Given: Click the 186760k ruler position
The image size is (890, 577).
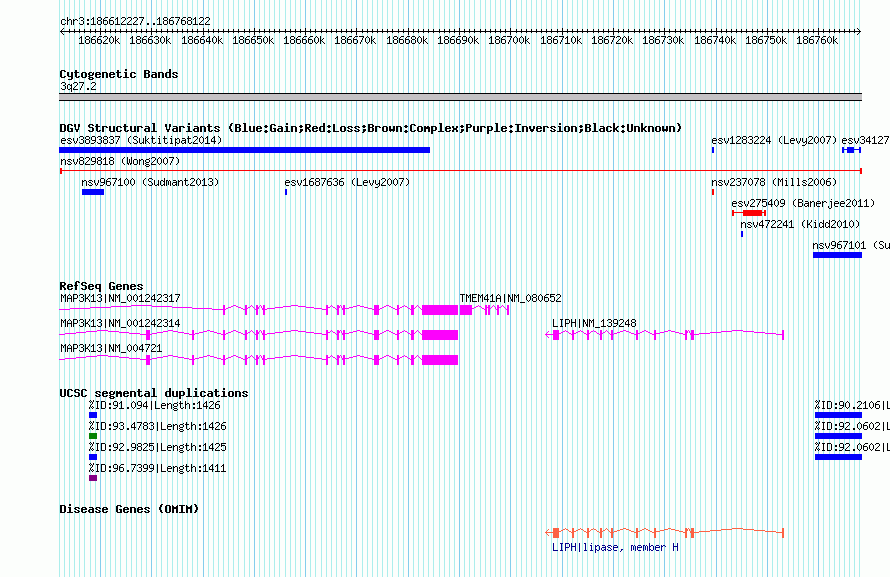Looking at the screenshot, I should pyautogui.click(x=817, y=40).
